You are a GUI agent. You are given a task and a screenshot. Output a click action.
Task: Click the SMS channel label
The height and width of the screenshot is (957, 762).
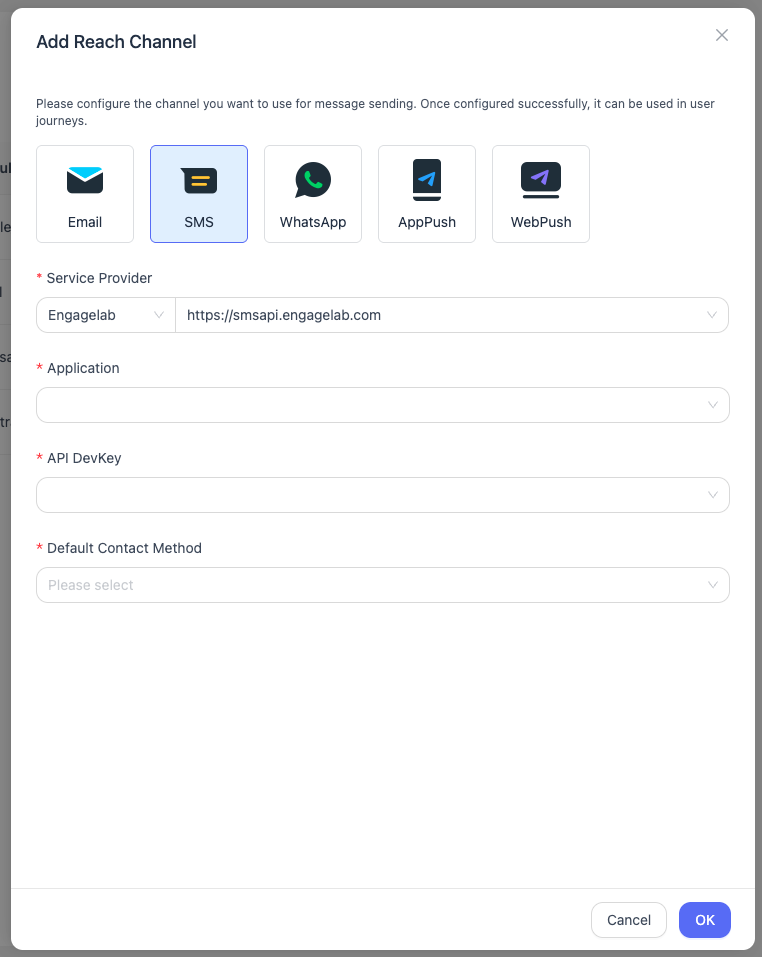click(x=199, y=222)
